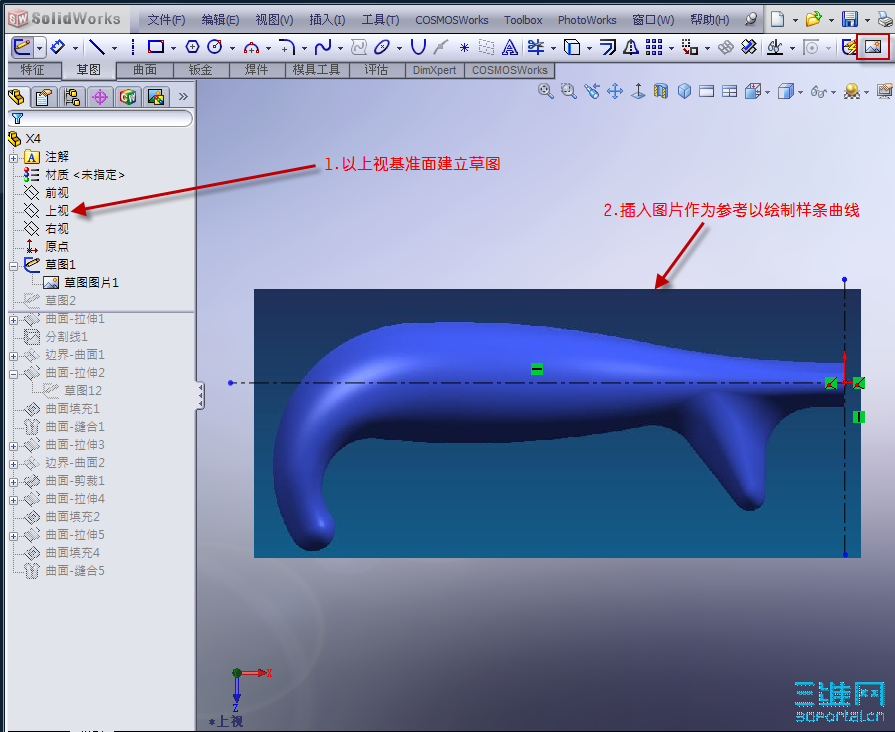Select the Centerline tool
895x732 pixels.
[132, 47]
